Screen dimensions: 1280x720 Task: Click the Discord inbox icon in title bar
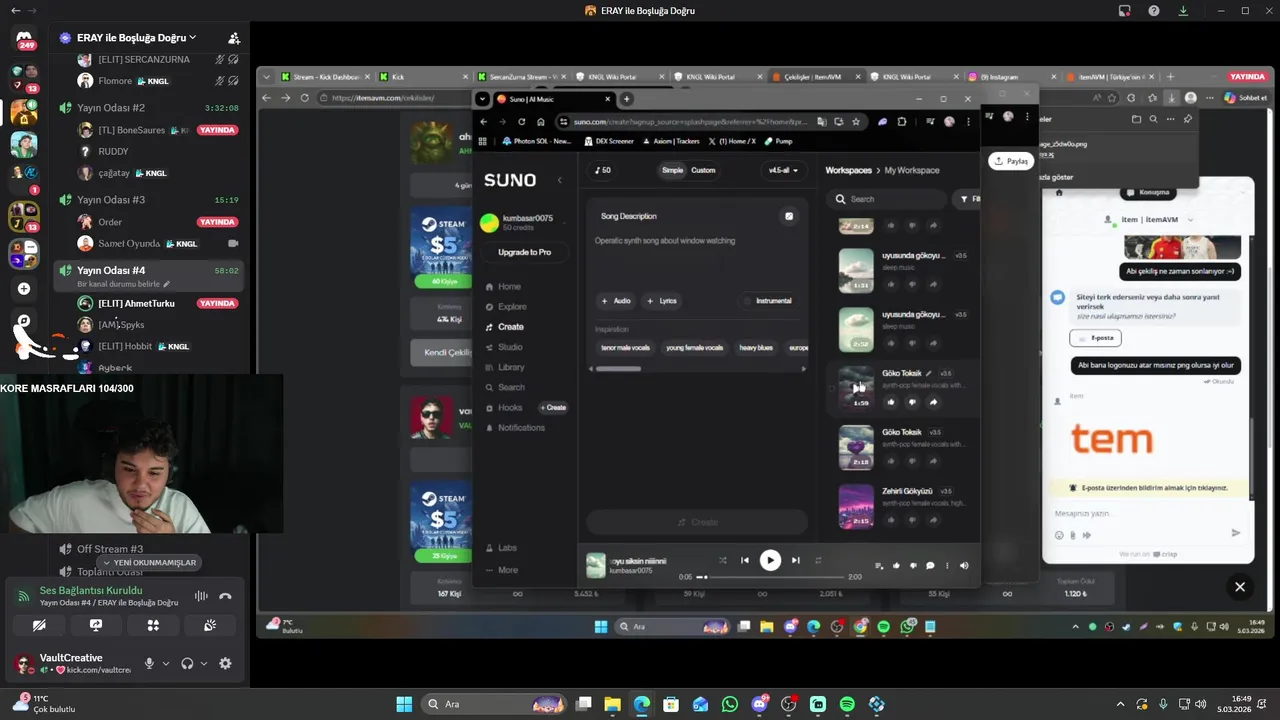1125,11
